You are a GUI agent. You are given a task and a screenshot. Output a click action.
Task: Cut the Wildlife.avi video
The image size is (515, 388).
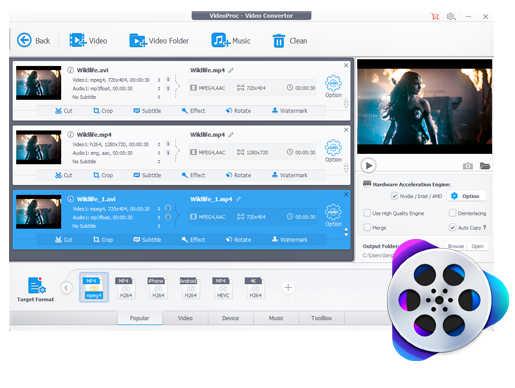click(x=64, y=111)
